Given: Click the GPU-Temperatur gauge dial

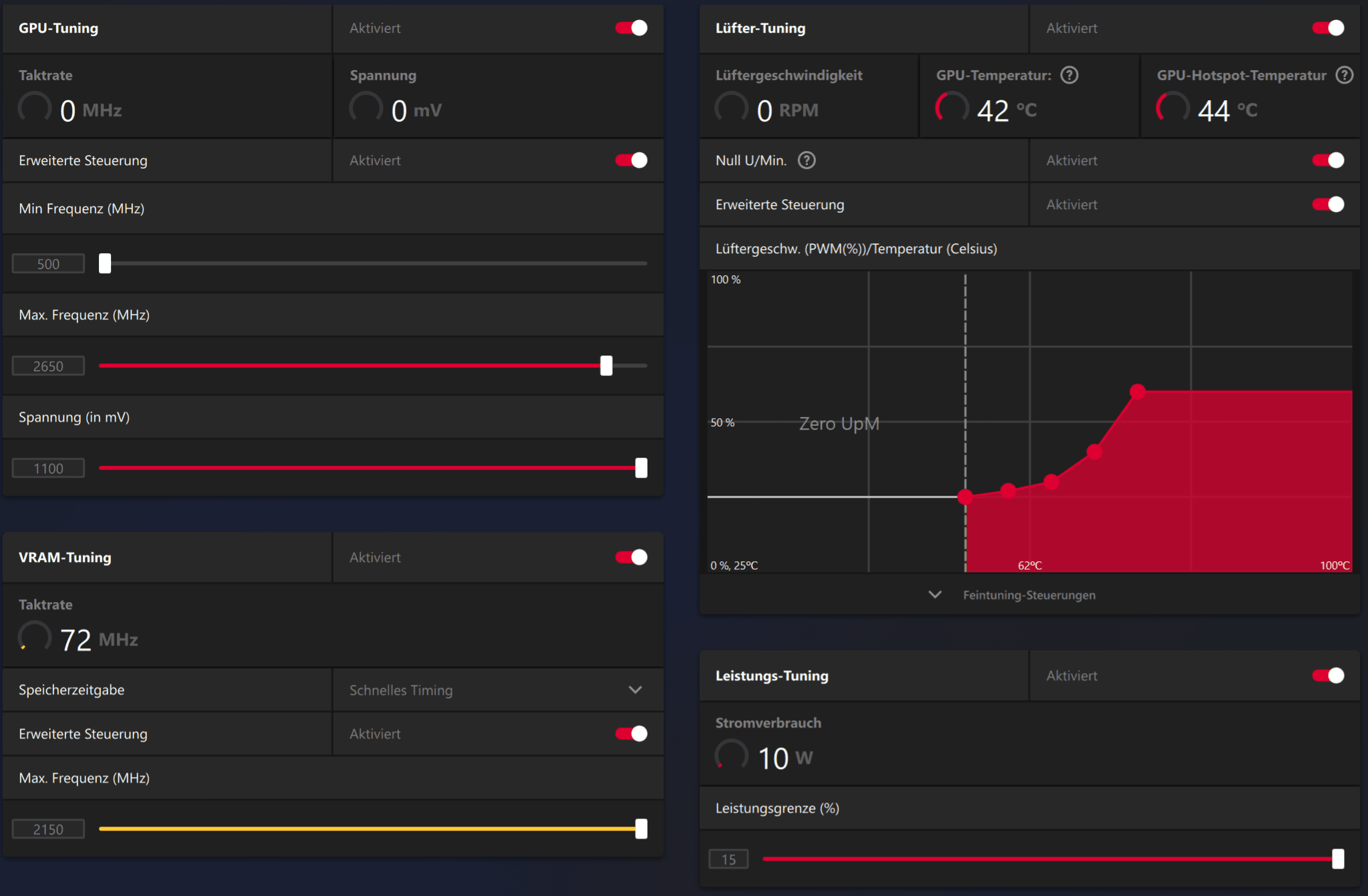Looking at the screenshot, I should [952, 108].
